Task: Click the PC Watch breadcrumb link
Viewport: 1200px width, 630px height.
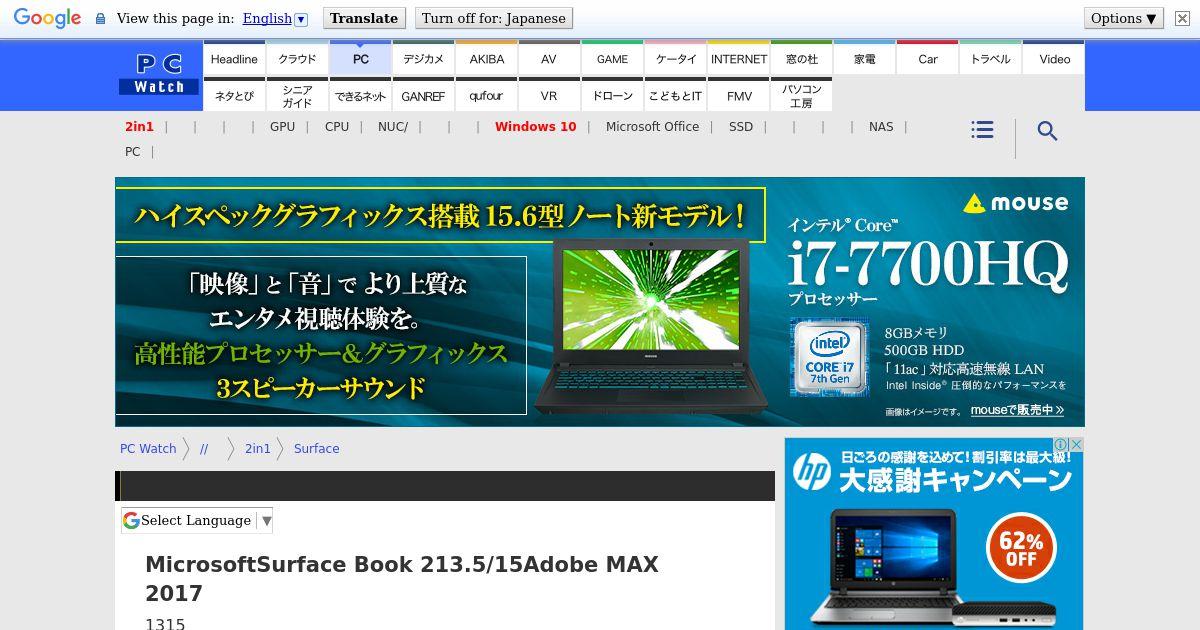Action: click(148, 448)
